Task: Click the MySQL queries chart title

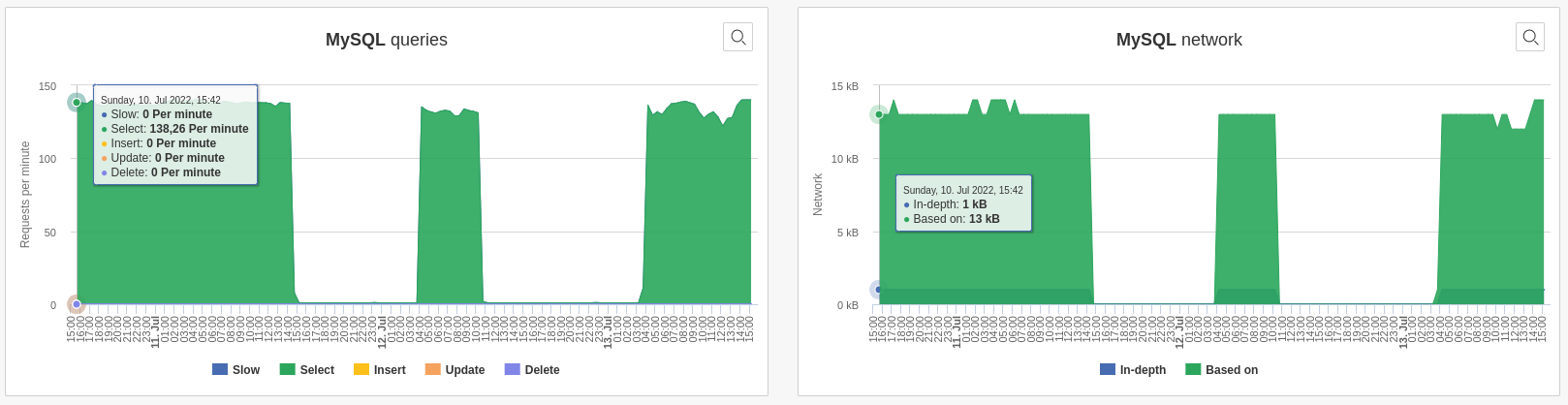Action: click(x=387, y=40)
